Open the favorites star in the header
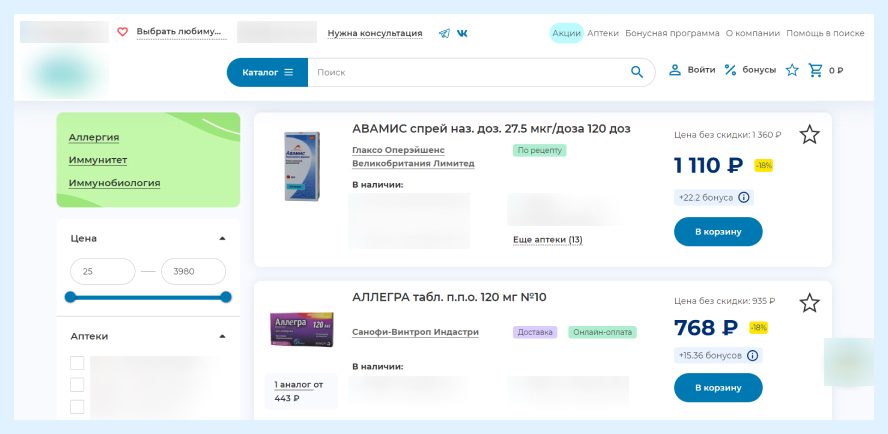Viewport: 888px width, 434px height. (792, 70)
